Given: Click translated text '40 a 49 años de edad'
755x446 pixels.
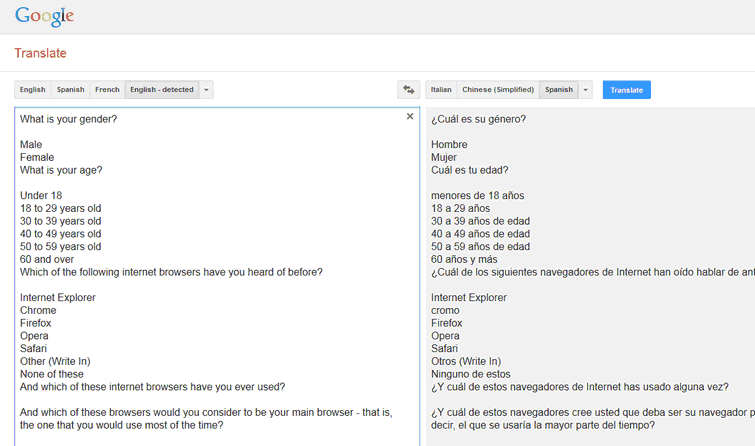Looking at the screenshot, I should coord(481,234).
